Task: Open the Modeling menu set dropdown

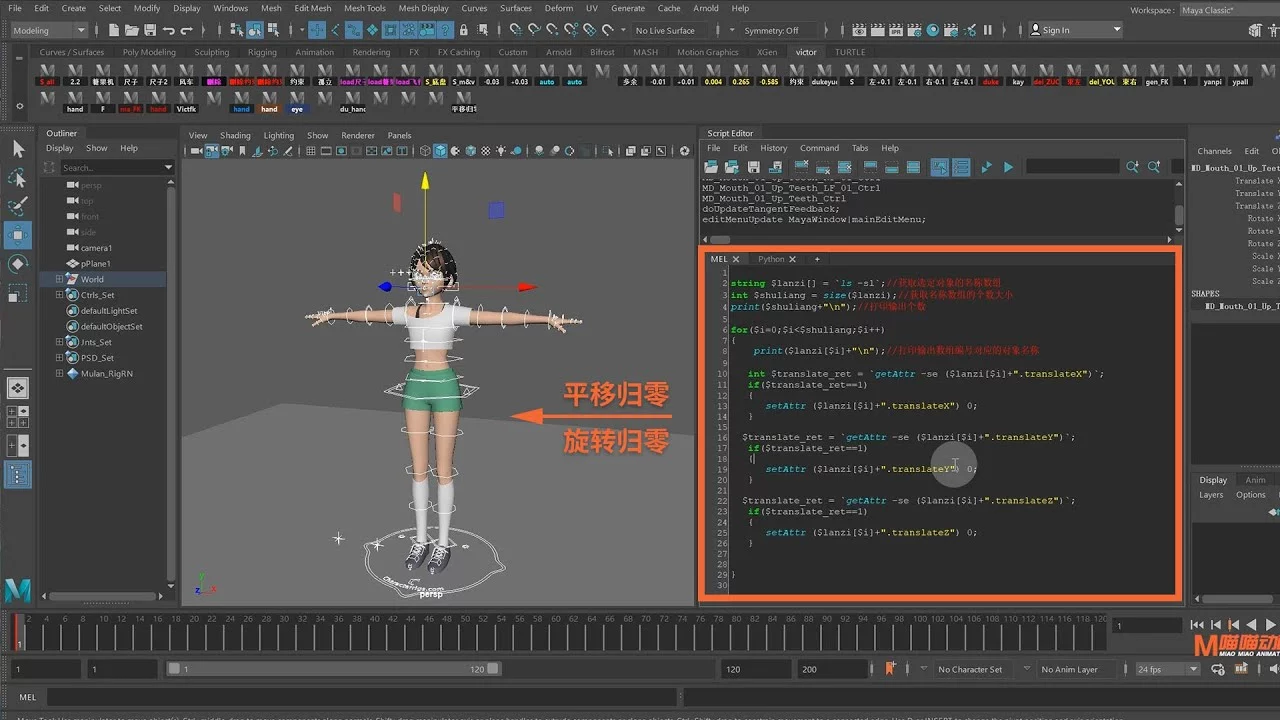Action: pos(50,31)
